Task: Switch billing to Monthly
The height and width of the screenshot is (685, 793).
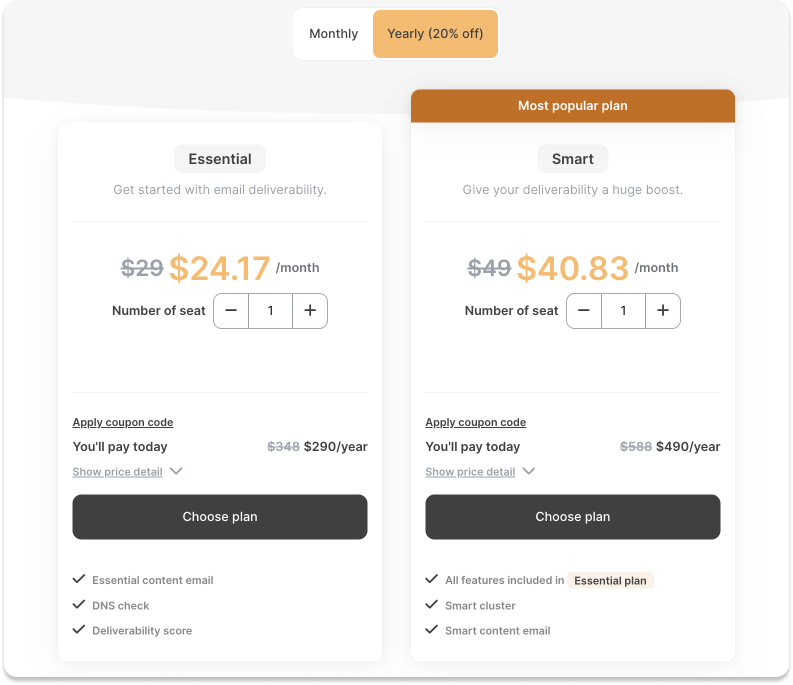Action: (x=333, y=34)
